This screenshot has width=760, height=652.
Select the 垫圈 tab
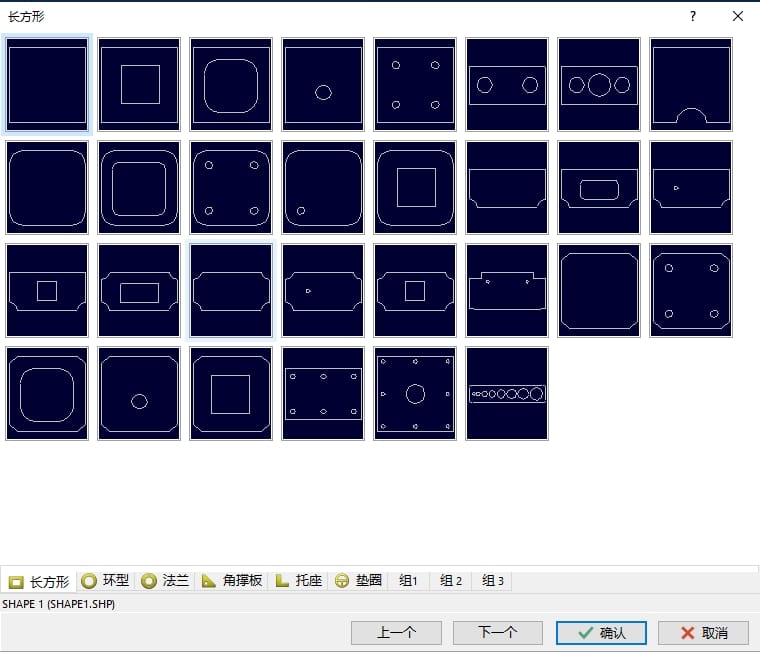pyautogui.click(x=358, y=581)
